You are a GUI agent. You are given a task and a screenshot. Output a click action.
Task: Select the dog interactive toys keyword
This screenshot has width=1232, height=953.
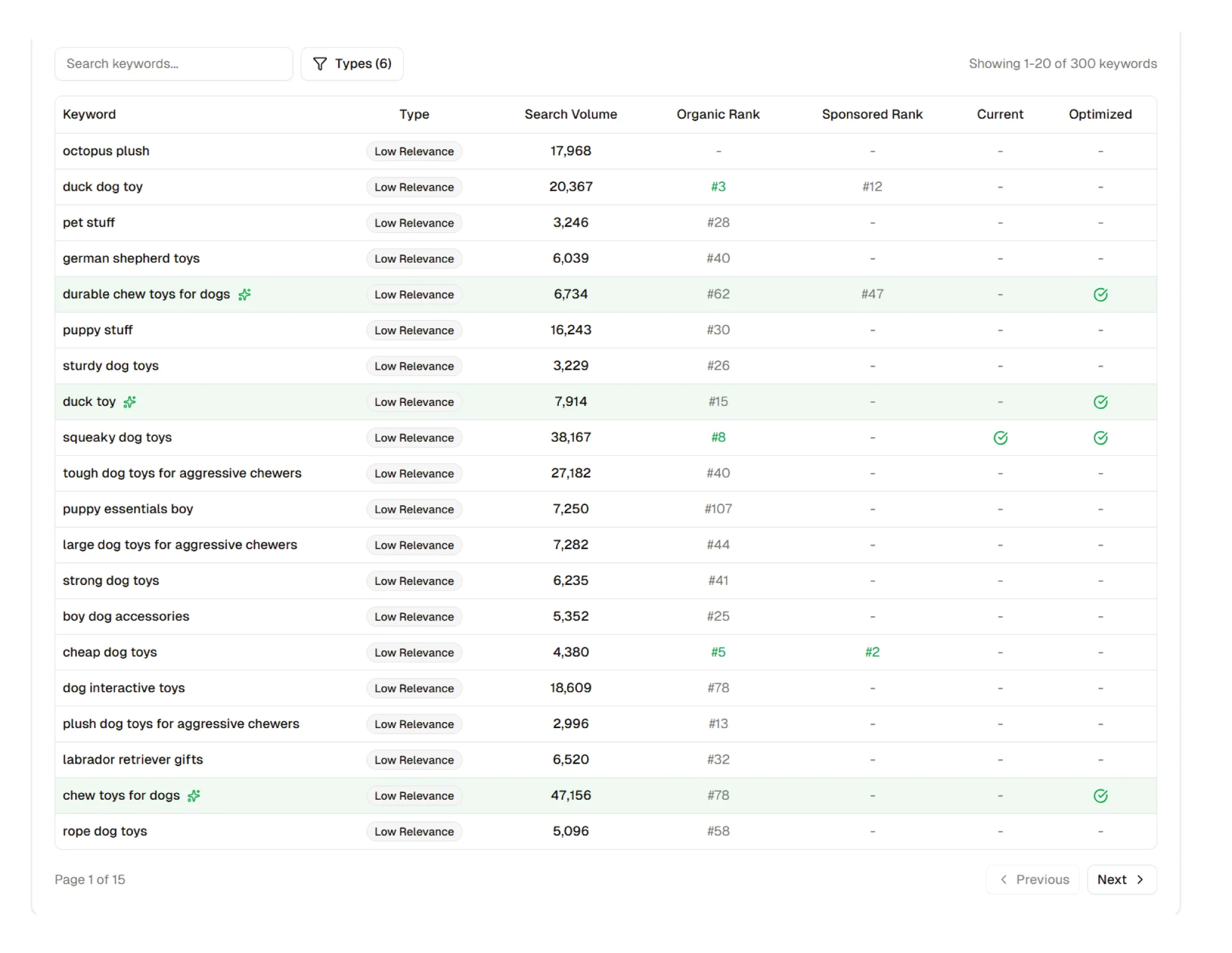pos(123,688)
